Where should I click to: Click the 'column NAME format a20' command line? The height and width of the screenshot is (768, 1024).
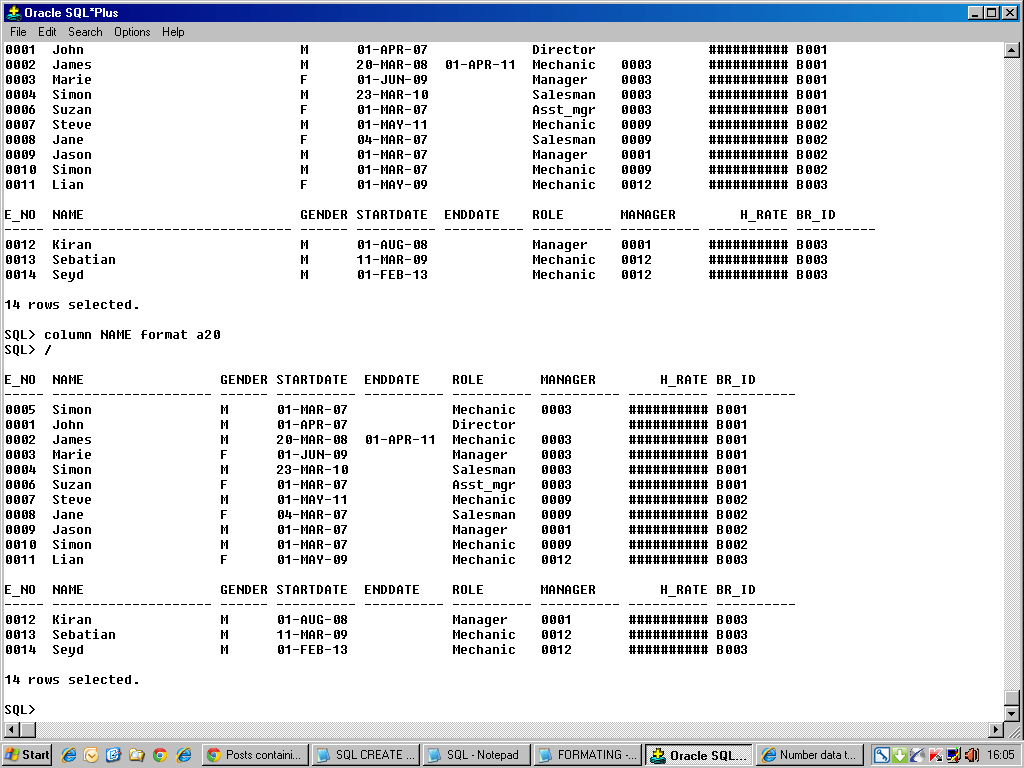(112, 335)
